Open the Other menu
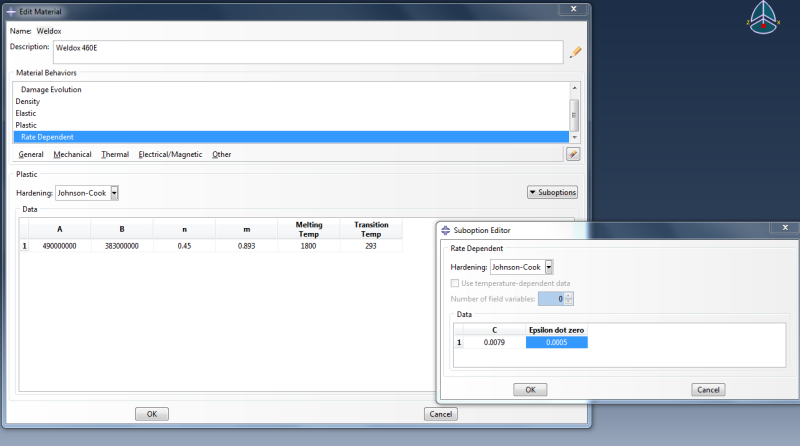This screenshot has width=800, height=446. click(221, 154)
